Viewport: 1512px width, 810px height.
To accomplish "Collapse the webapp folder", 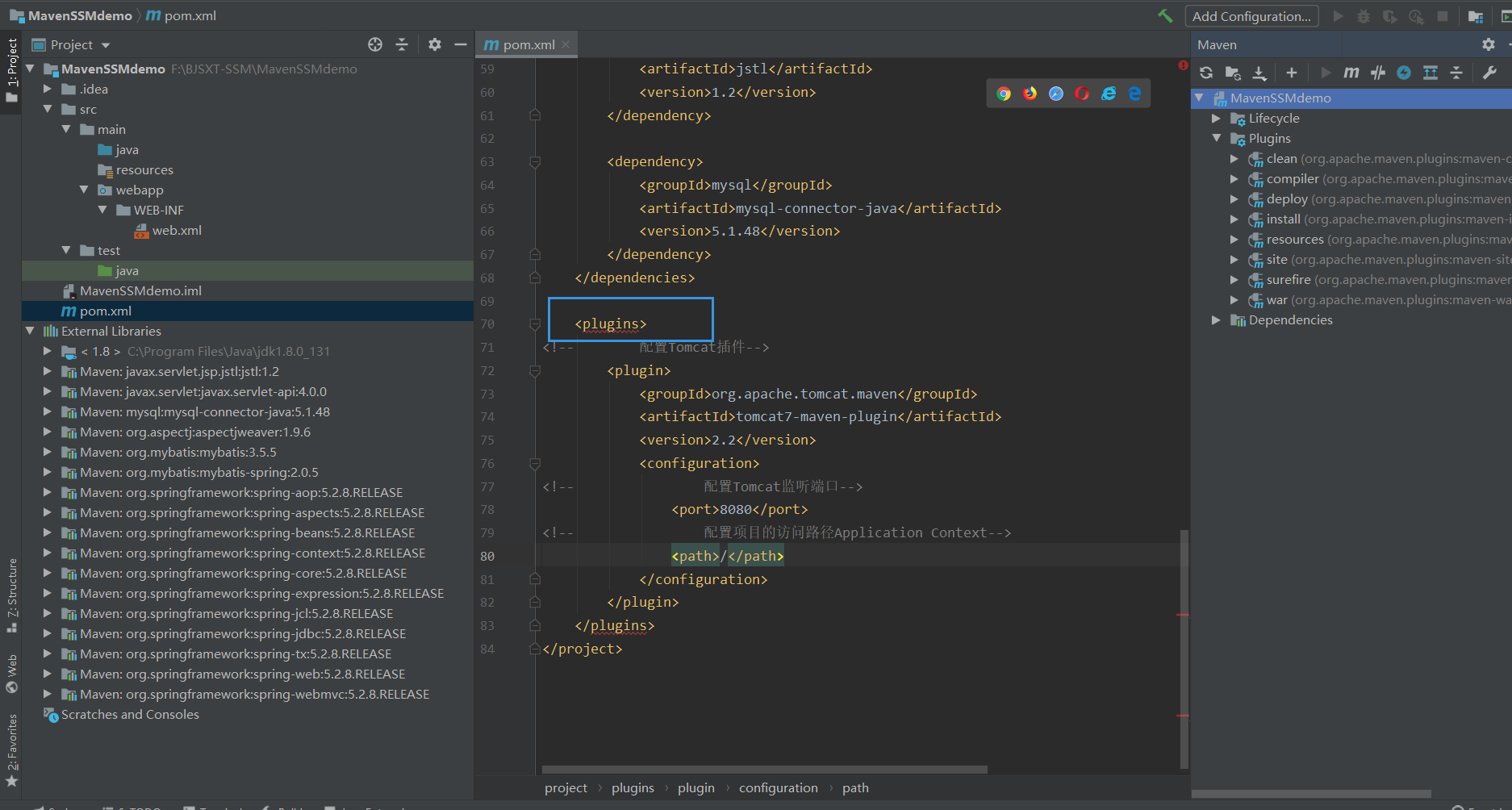I will 84,190.
